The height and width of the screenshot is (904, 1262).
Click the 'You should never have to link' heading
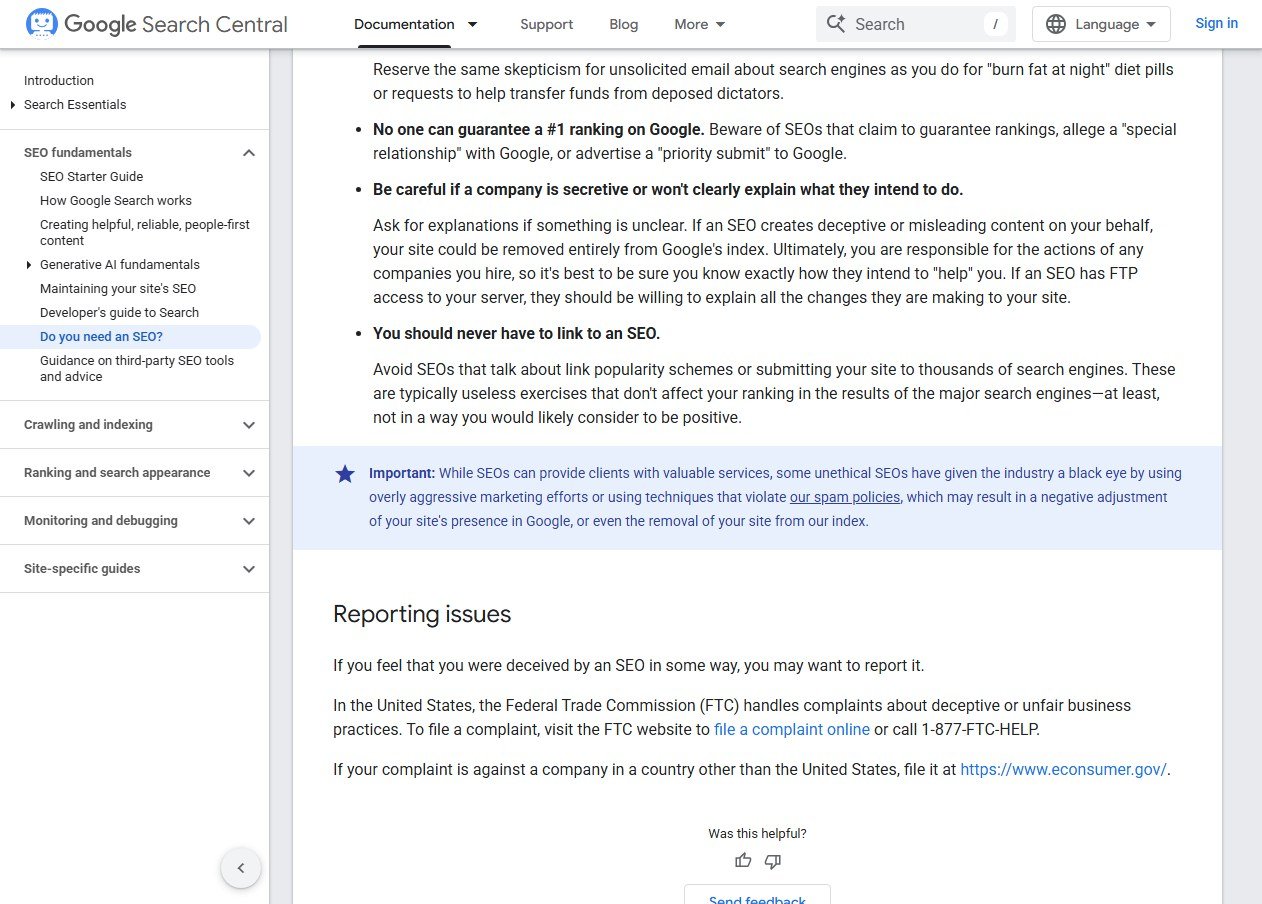[516, 333]
